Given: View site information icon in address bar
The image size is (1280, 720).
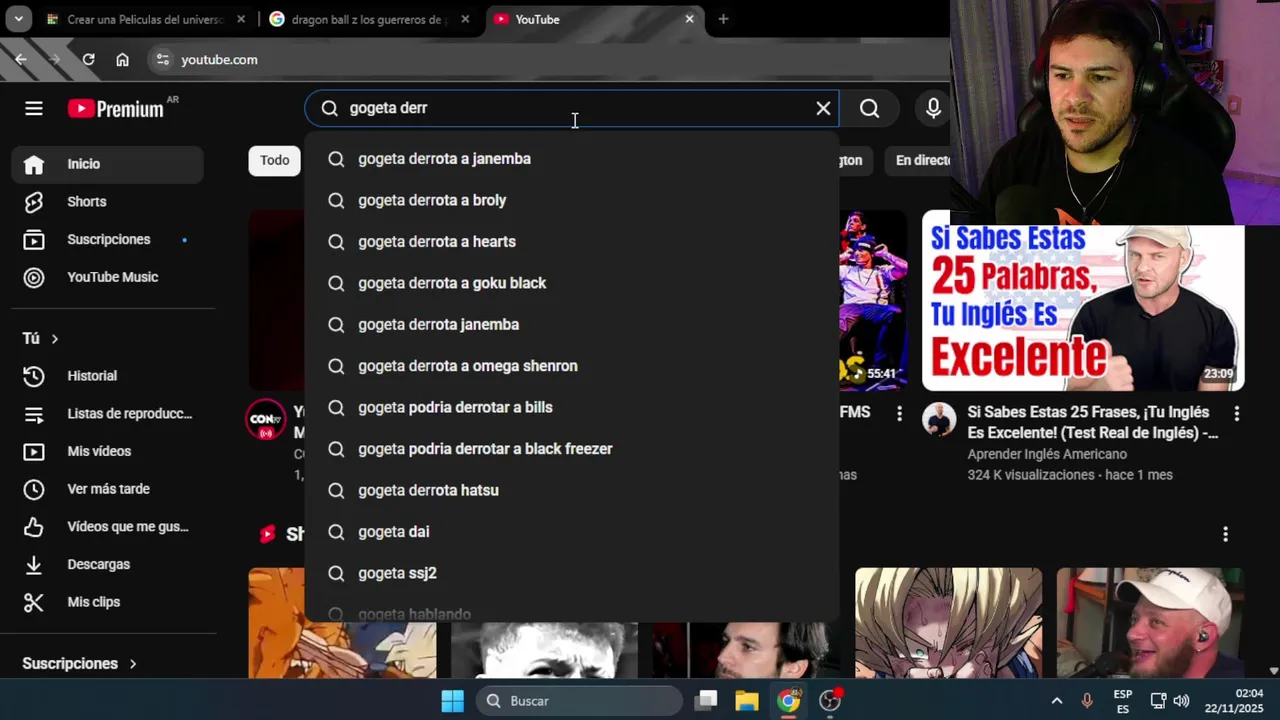Looking at the screenshot, I should click(163, 60).
